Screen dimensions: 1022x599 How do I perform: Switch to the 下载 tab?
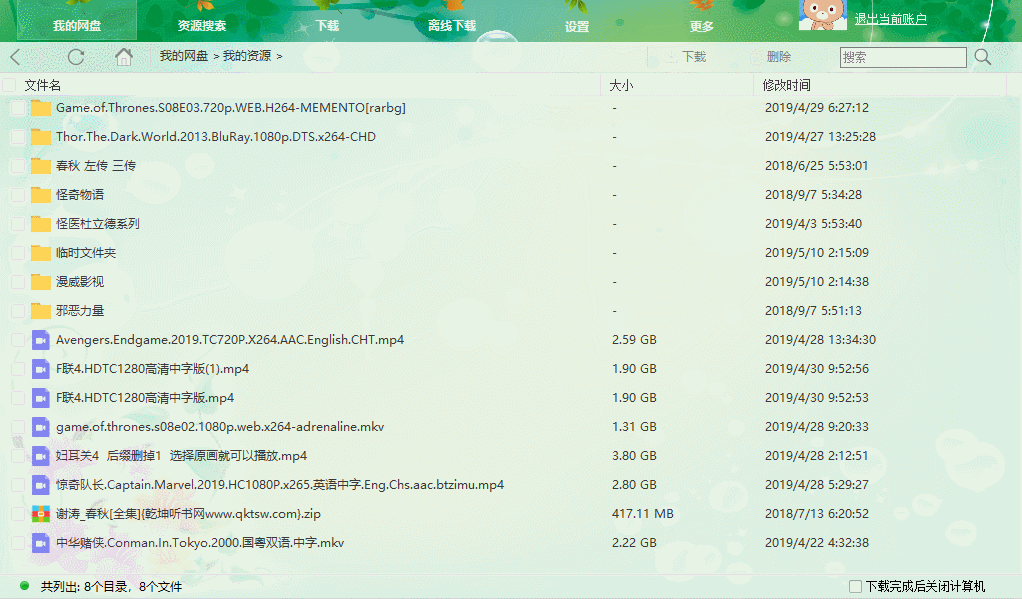pos(327,25)
